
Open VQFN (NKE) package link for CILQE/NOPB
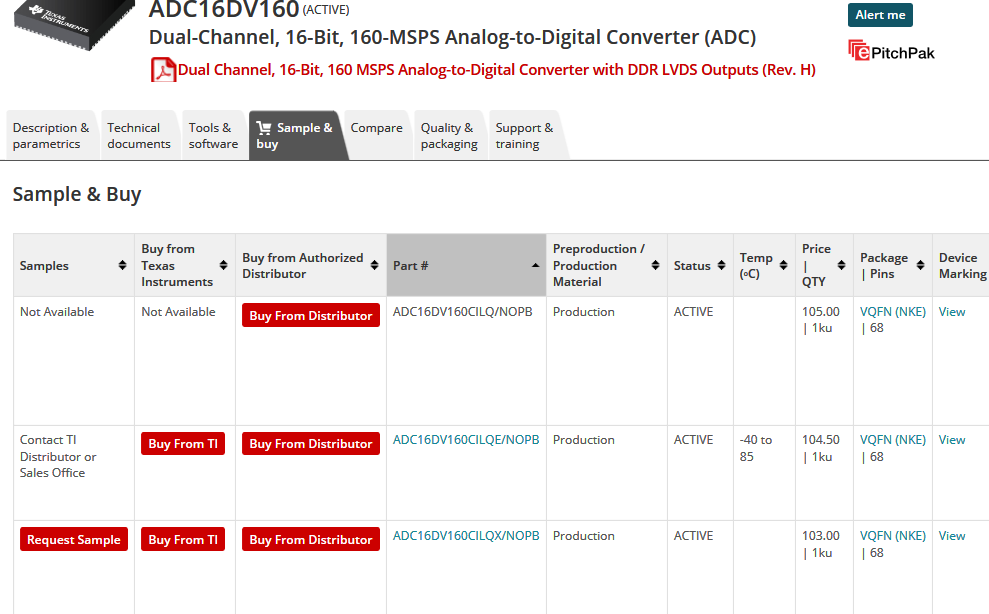[892, 440]
